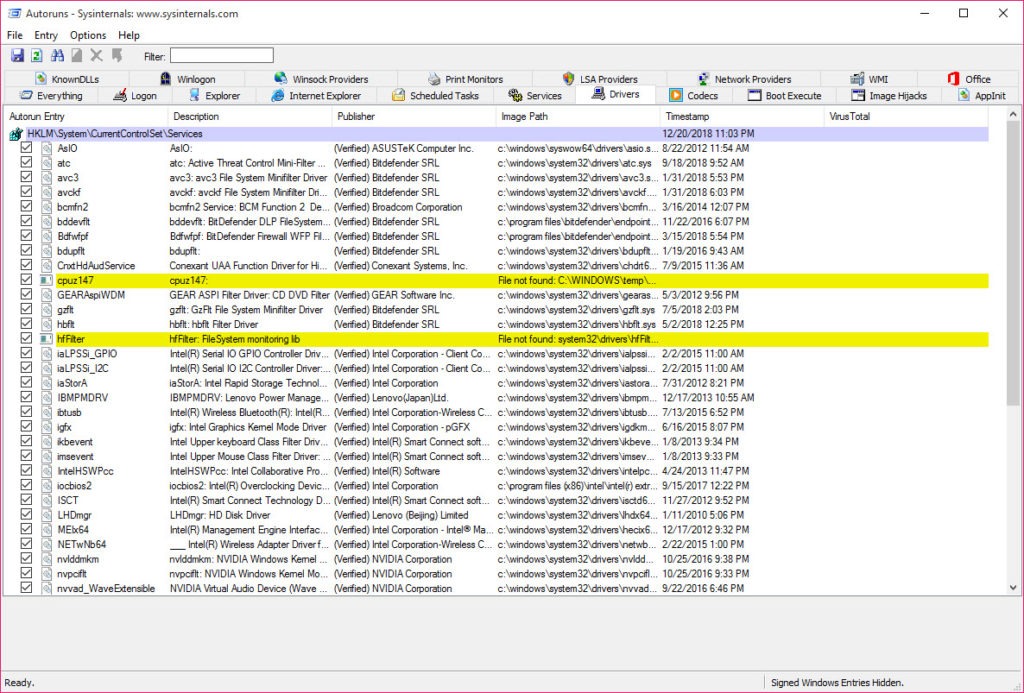
Task: Open the File menu
Action: point(14,35)
